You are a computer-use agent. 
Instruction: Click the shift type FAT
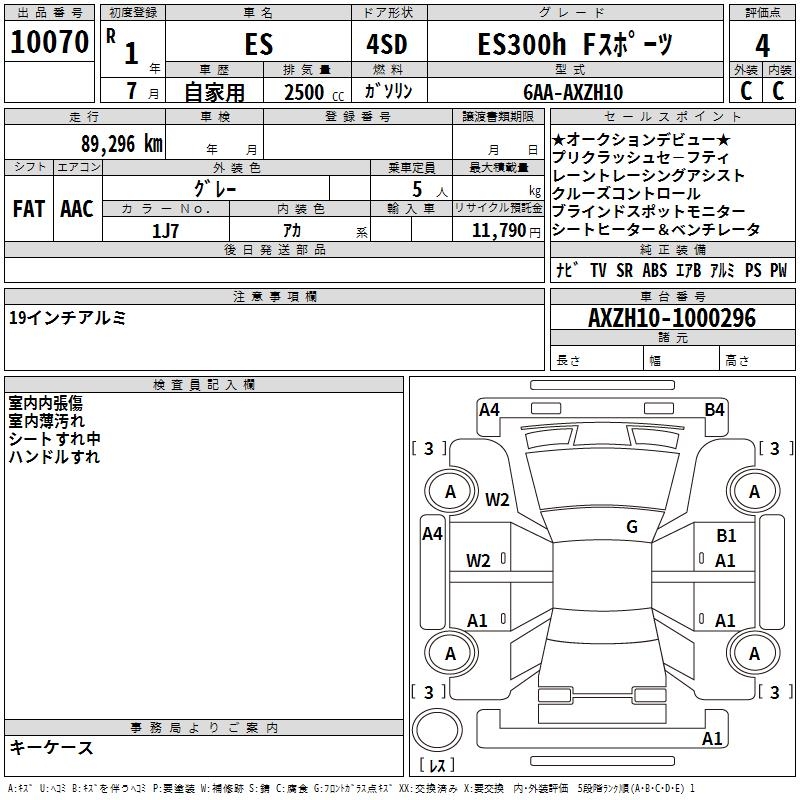point(29,209)
